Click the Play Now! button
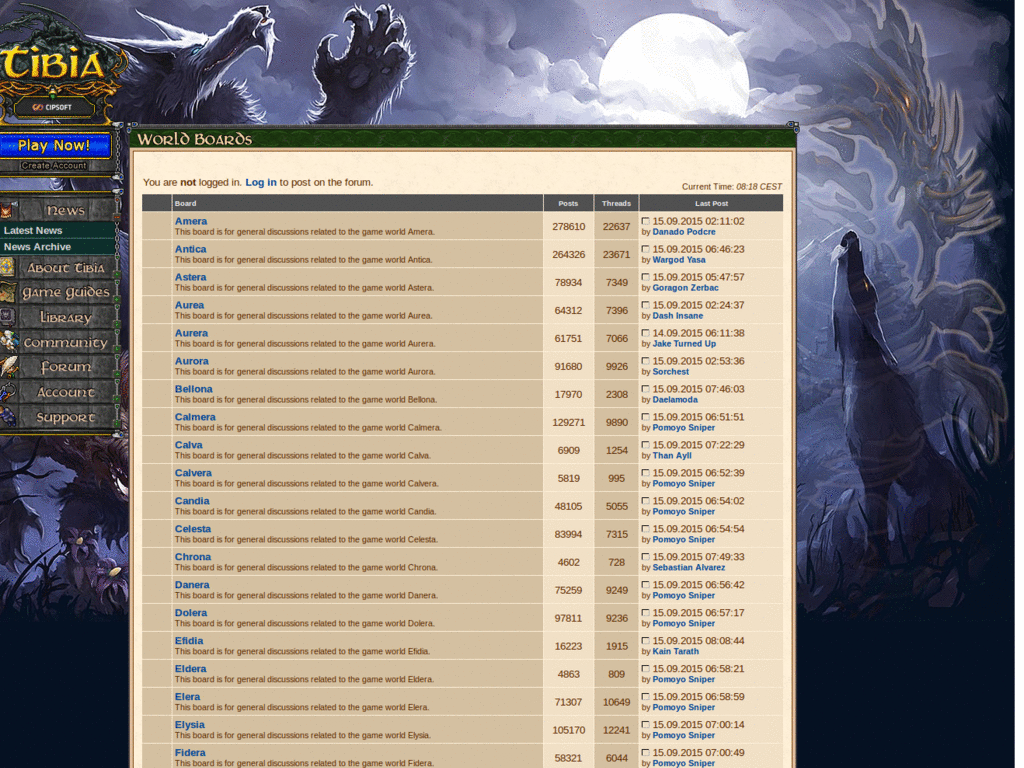Viewport: 1024px width, 768px height. [x=55, y=146]
